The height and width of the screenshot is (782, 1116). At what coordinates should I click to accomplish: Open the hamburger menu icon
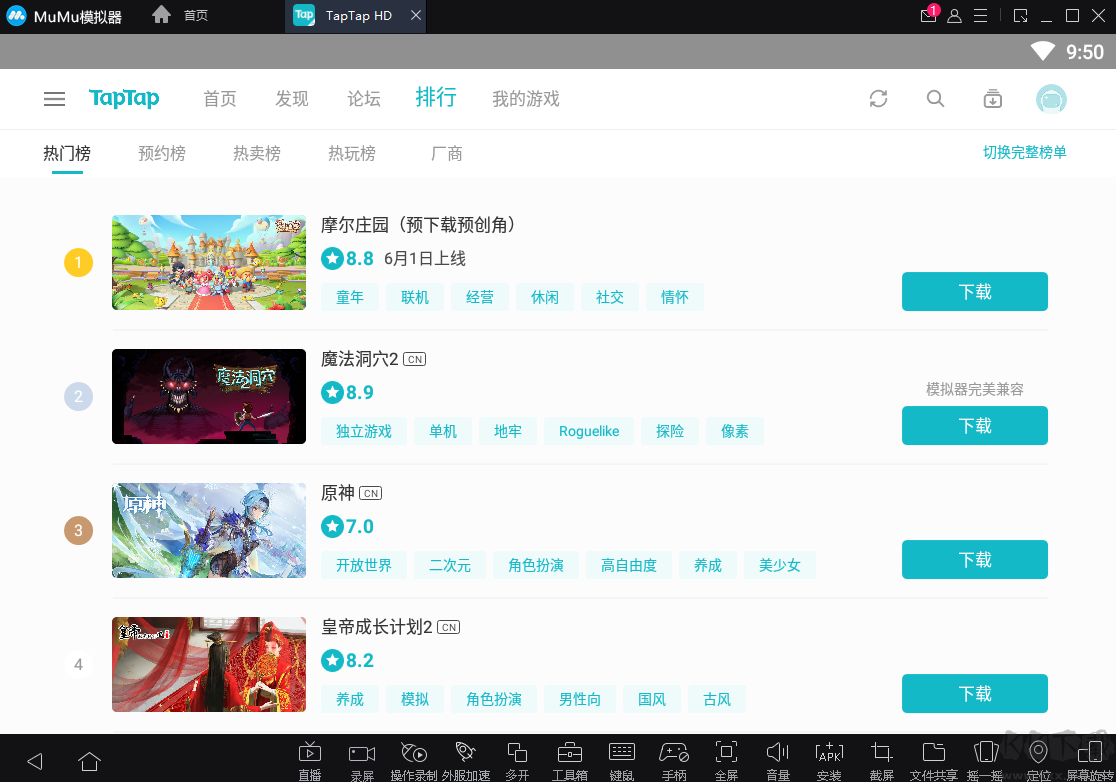(x=54, y=99)
